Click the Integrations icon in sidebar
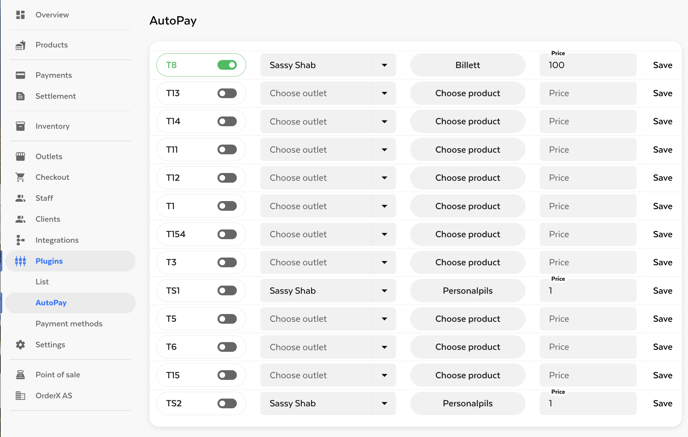This screenshot has height=437, width=688. (x=20, y=240)
